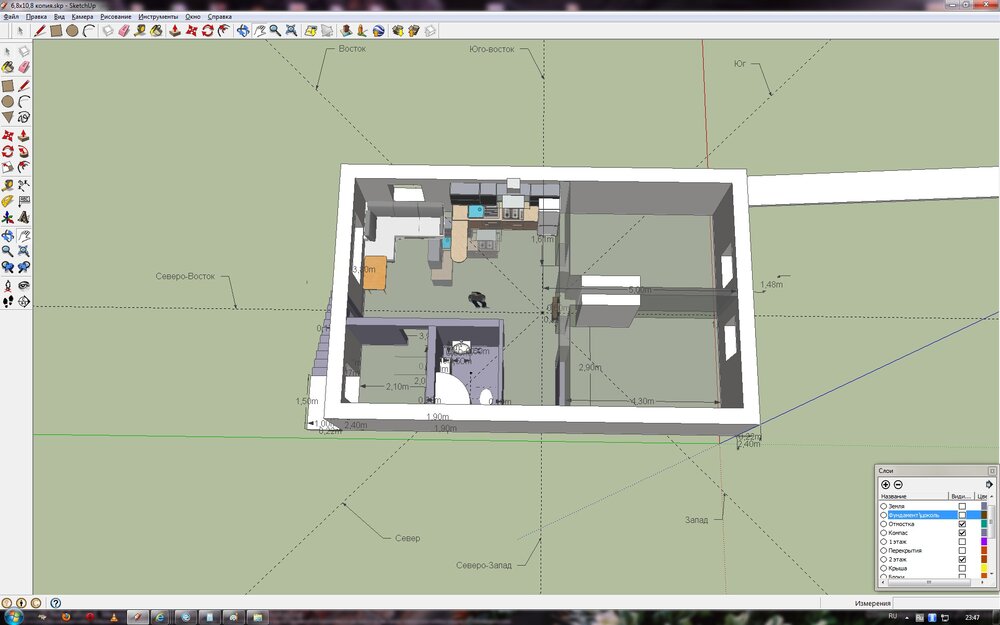The width and height of the screenshot is (1000, 625).
Task: Click the Zoom magnifier tool in top toolbar
Action: point(274,31)
